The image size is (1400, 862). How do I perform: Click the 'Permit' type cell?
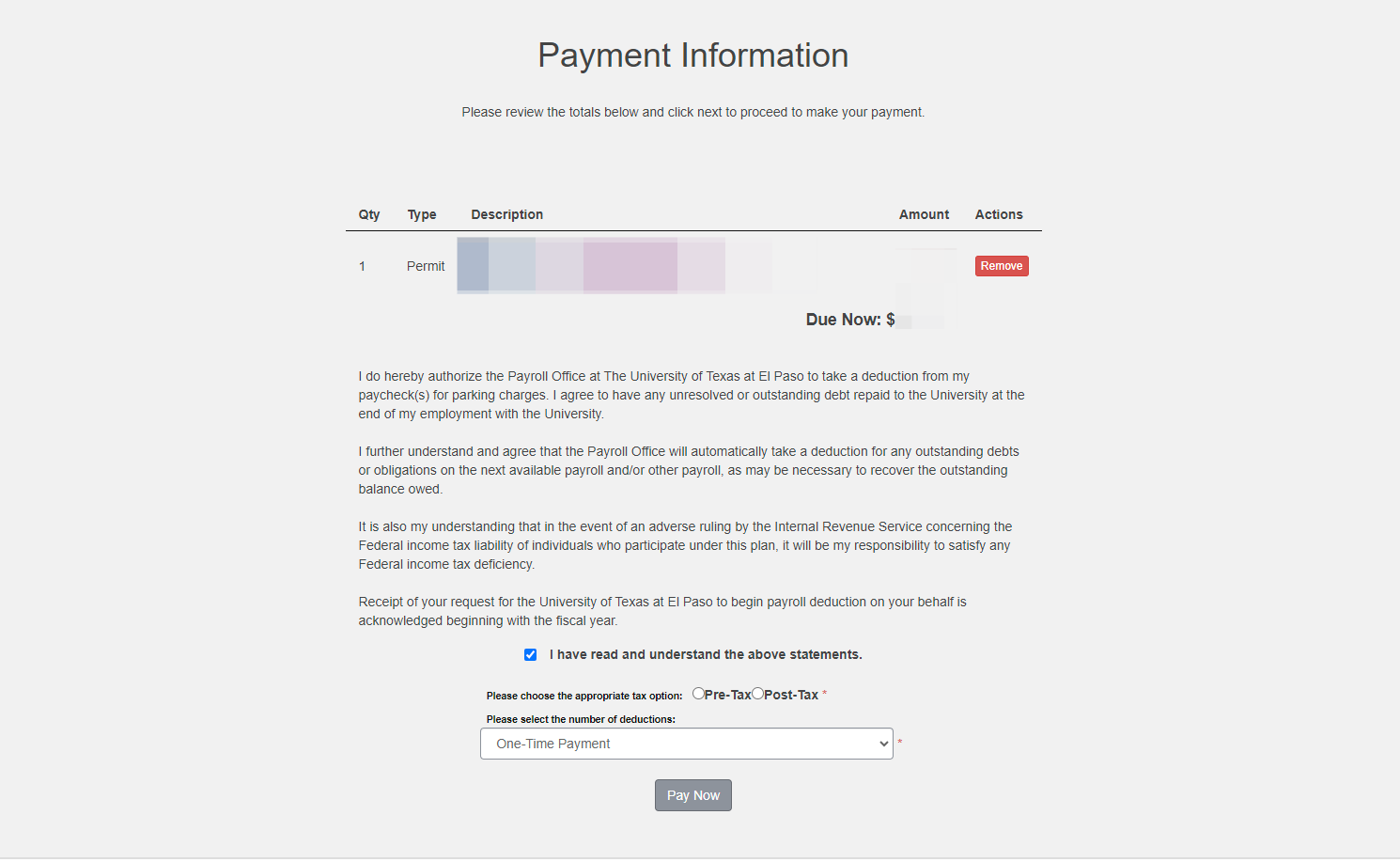pos(426,266)
